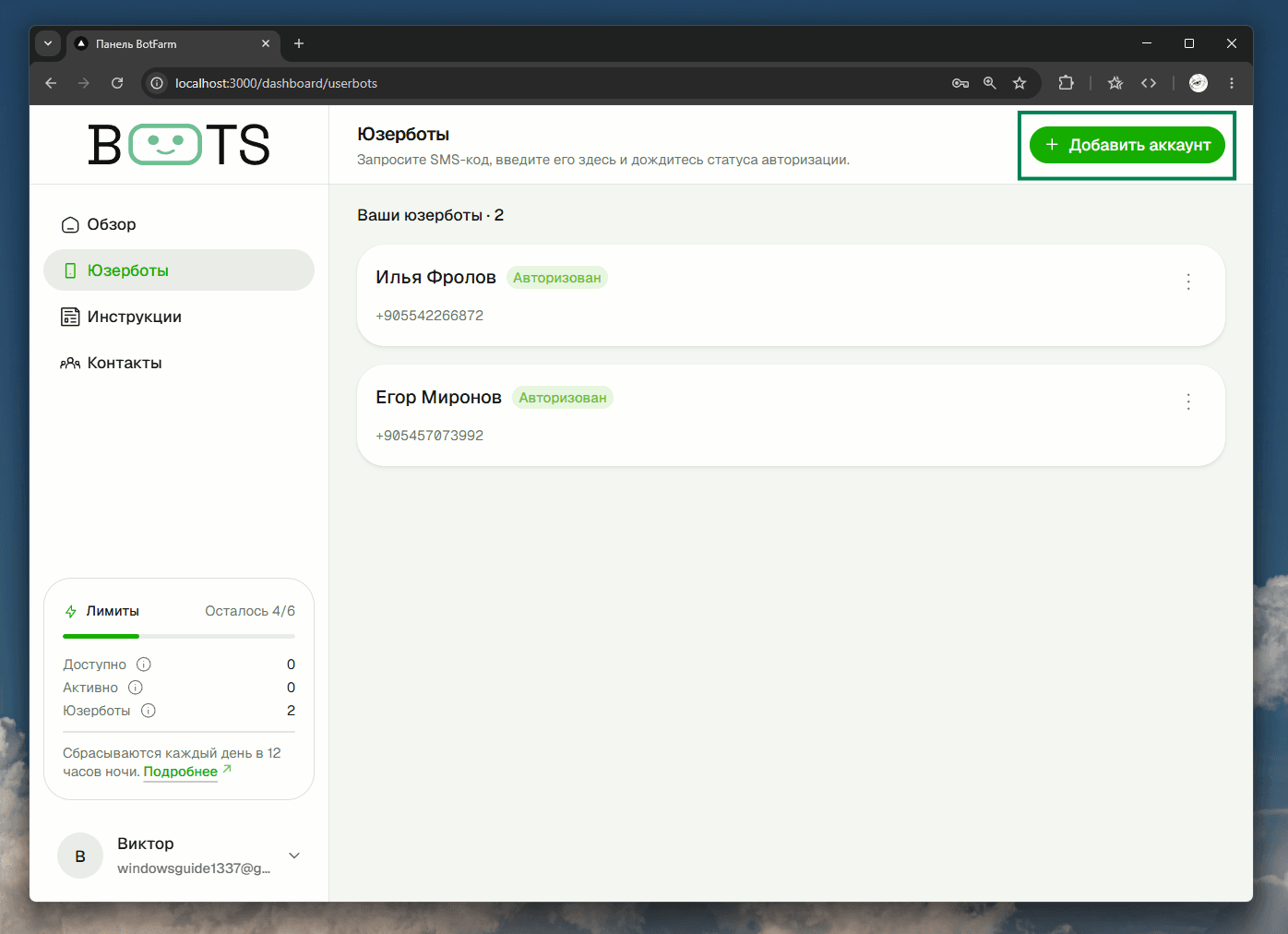Image resolution: width=1288 pixels, height=934 pixels.
Task: Click the Инструкции document icon
Action: point(70,317)
